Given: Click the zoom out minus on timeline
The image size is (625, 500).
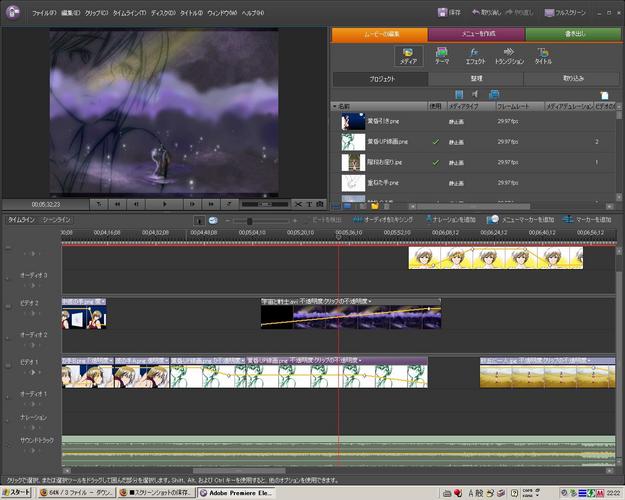Looking at the screenshot, I should tap(228, 220).
